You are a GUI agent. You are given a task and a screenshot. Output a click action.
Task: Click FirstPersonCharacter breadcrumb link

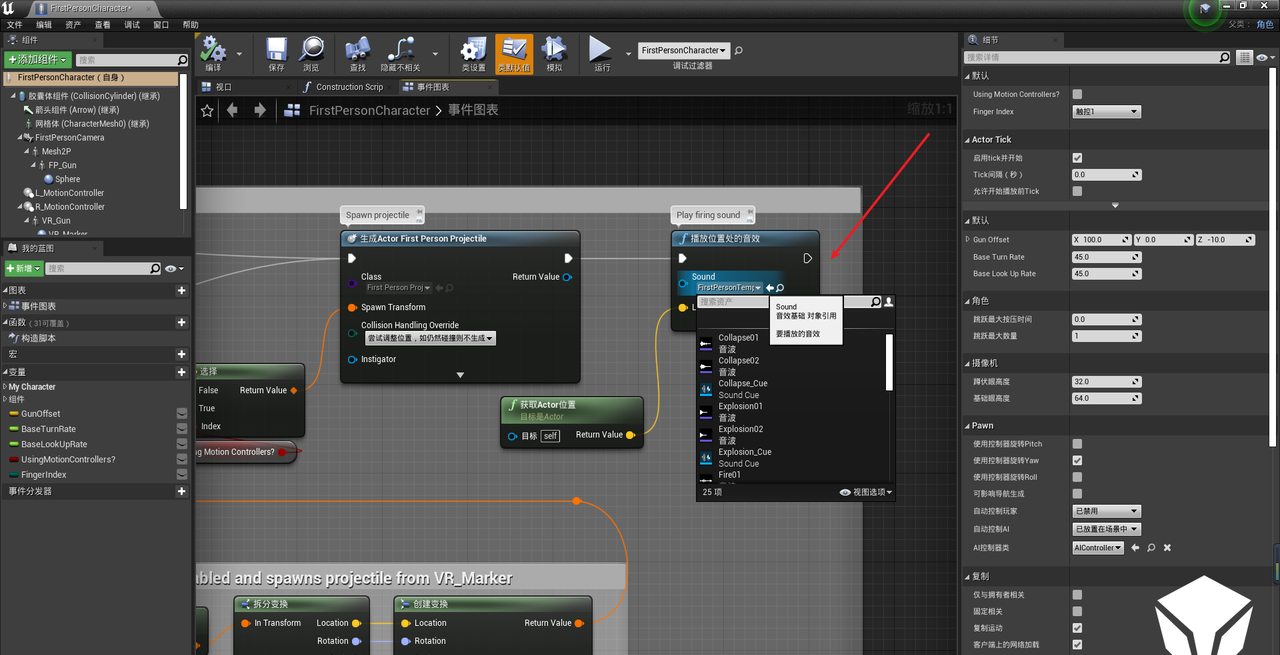pyautogui.click(x=369, y=110)
